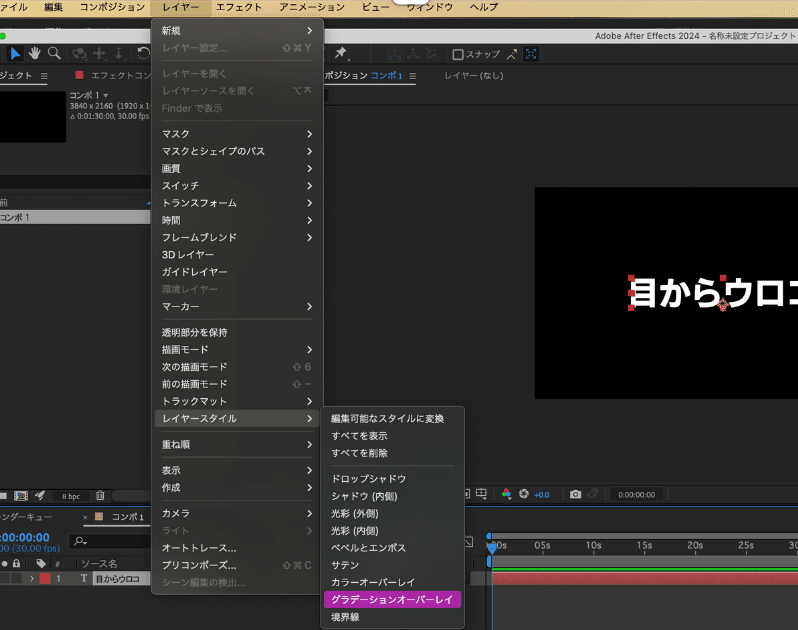
Task: Expand the マスク submenu
Action: (237, 134)
